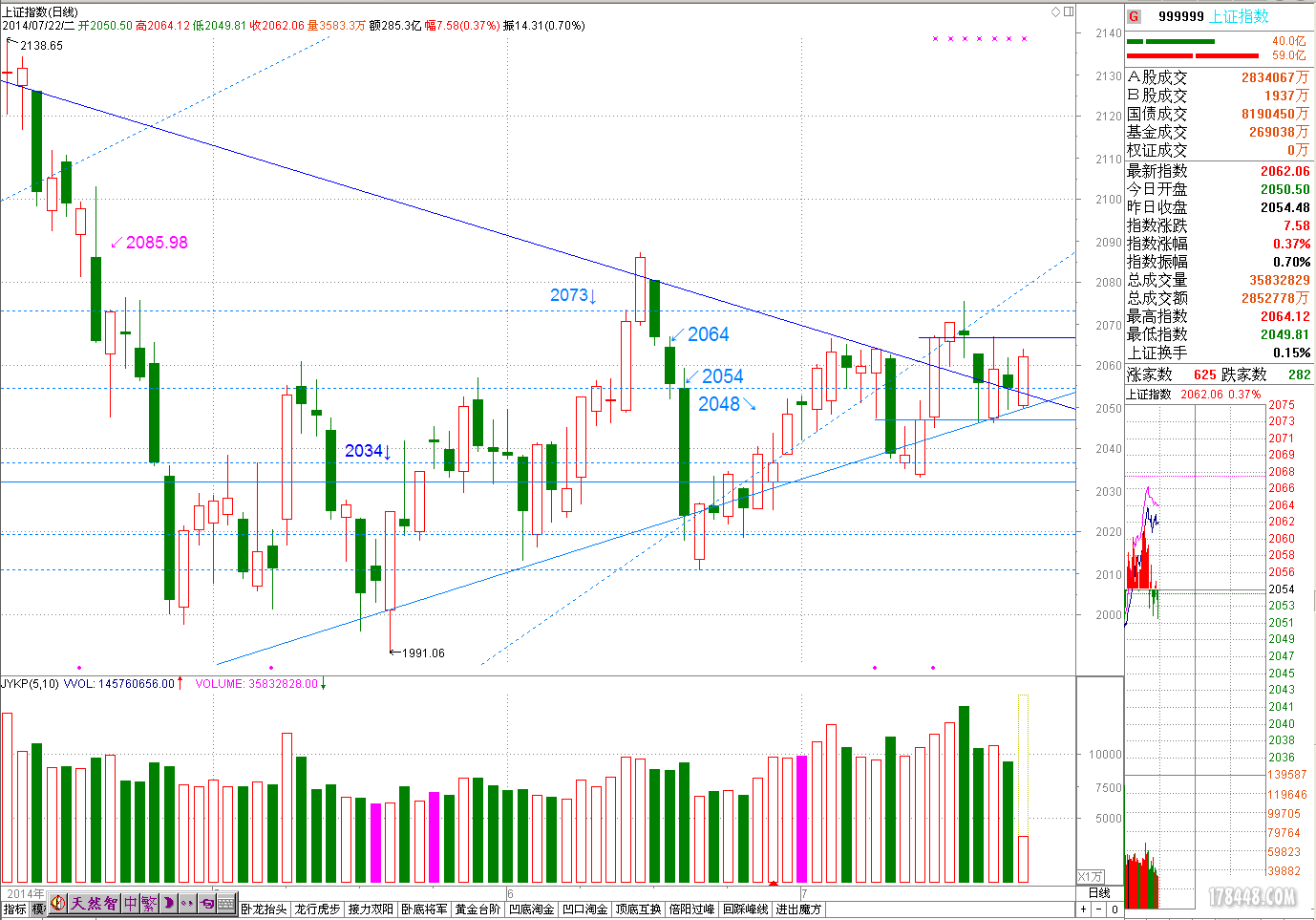The height and width of the screenshot is (920, 1316).
Task: Select the 卧龙抬头 indicator tab
Action: point(265,909)
